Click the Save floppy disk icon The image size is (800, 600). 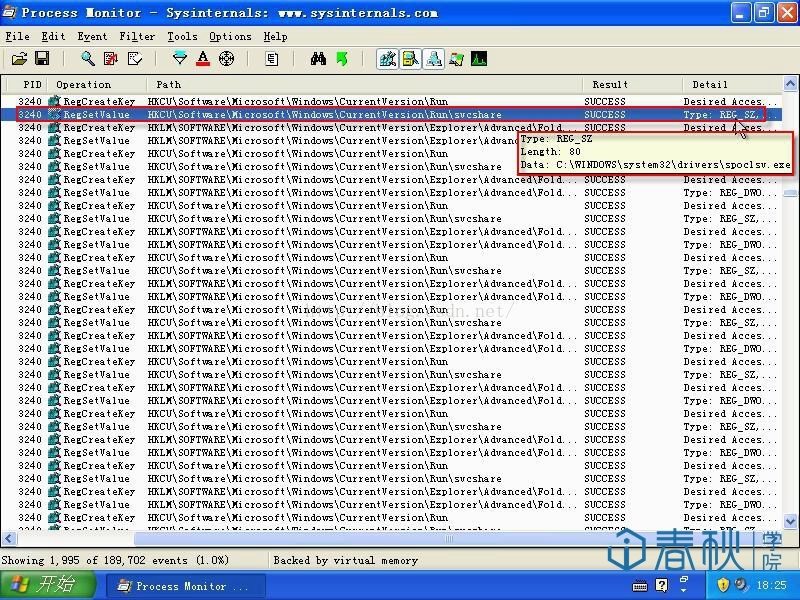42,59
